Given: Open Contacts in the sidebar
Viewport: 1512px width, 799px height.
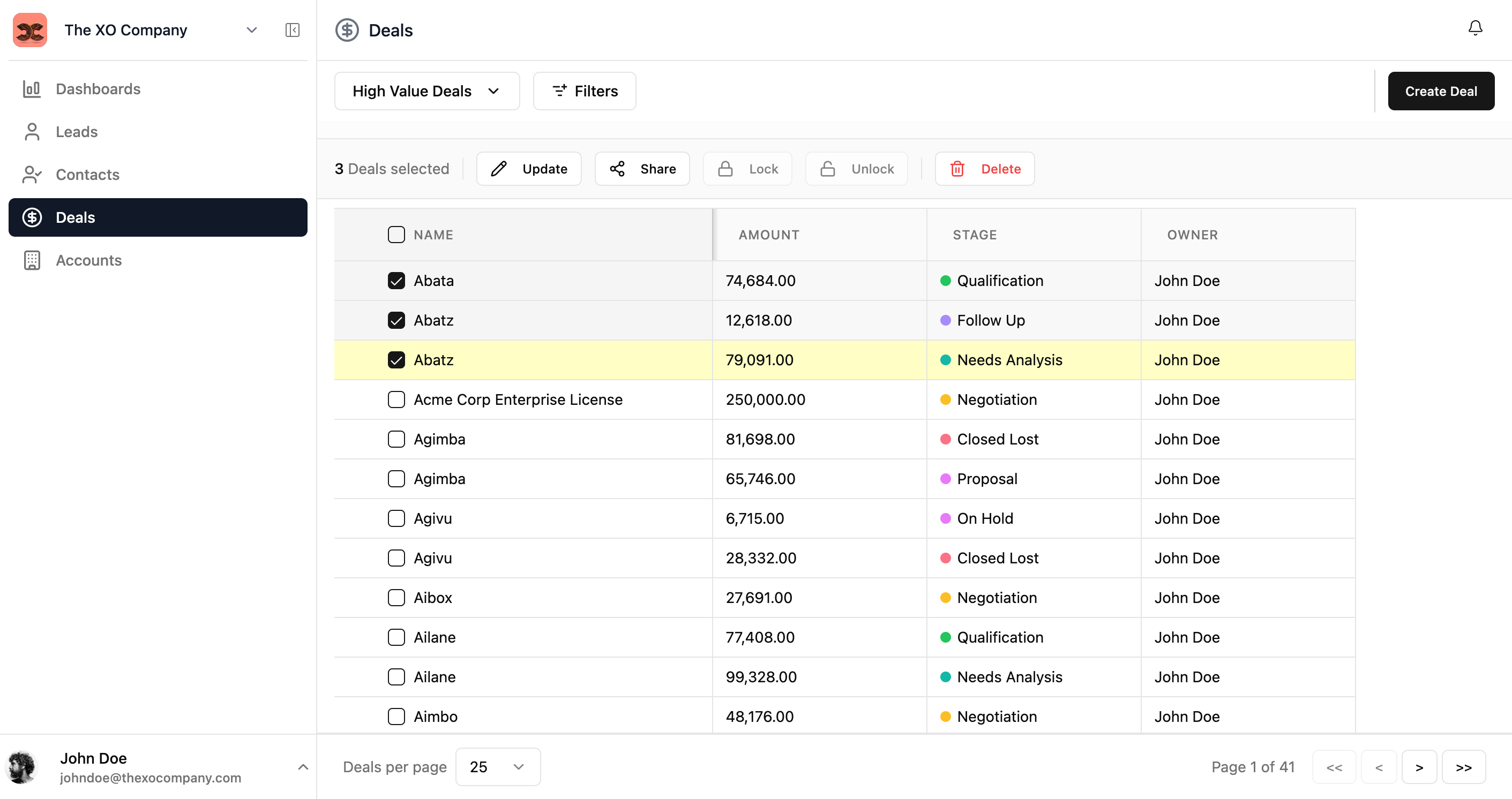Looking at the screenshot, I should click(158, 174).
